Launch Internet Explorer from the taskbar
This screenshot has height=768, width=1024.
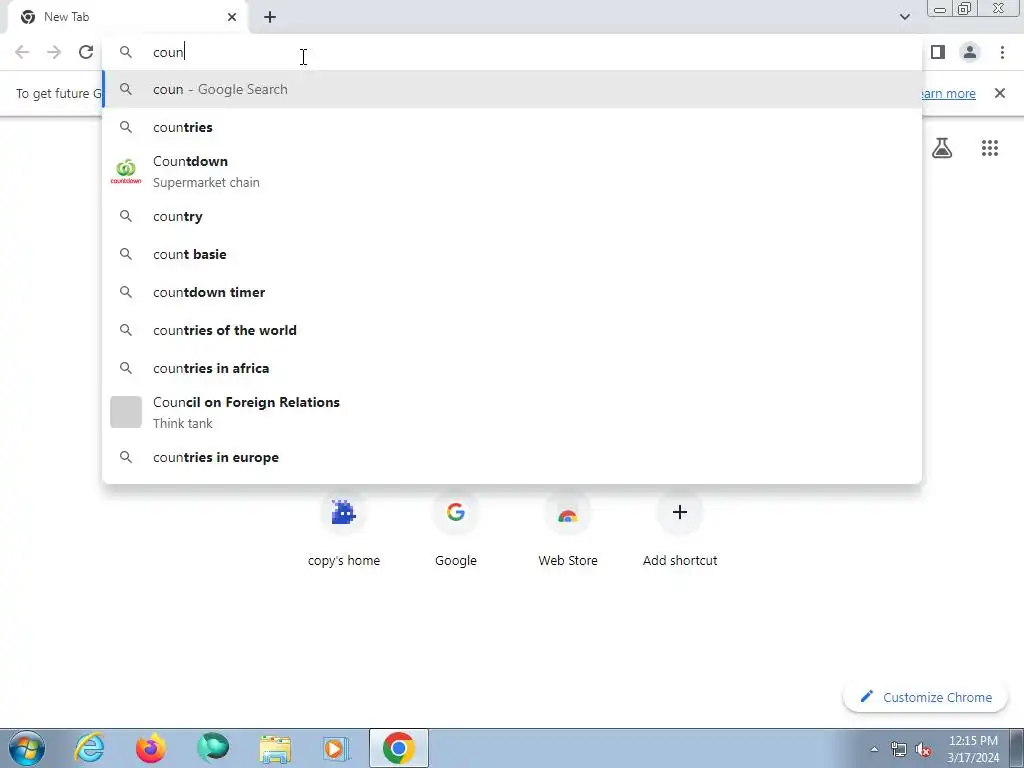point(89,748)
